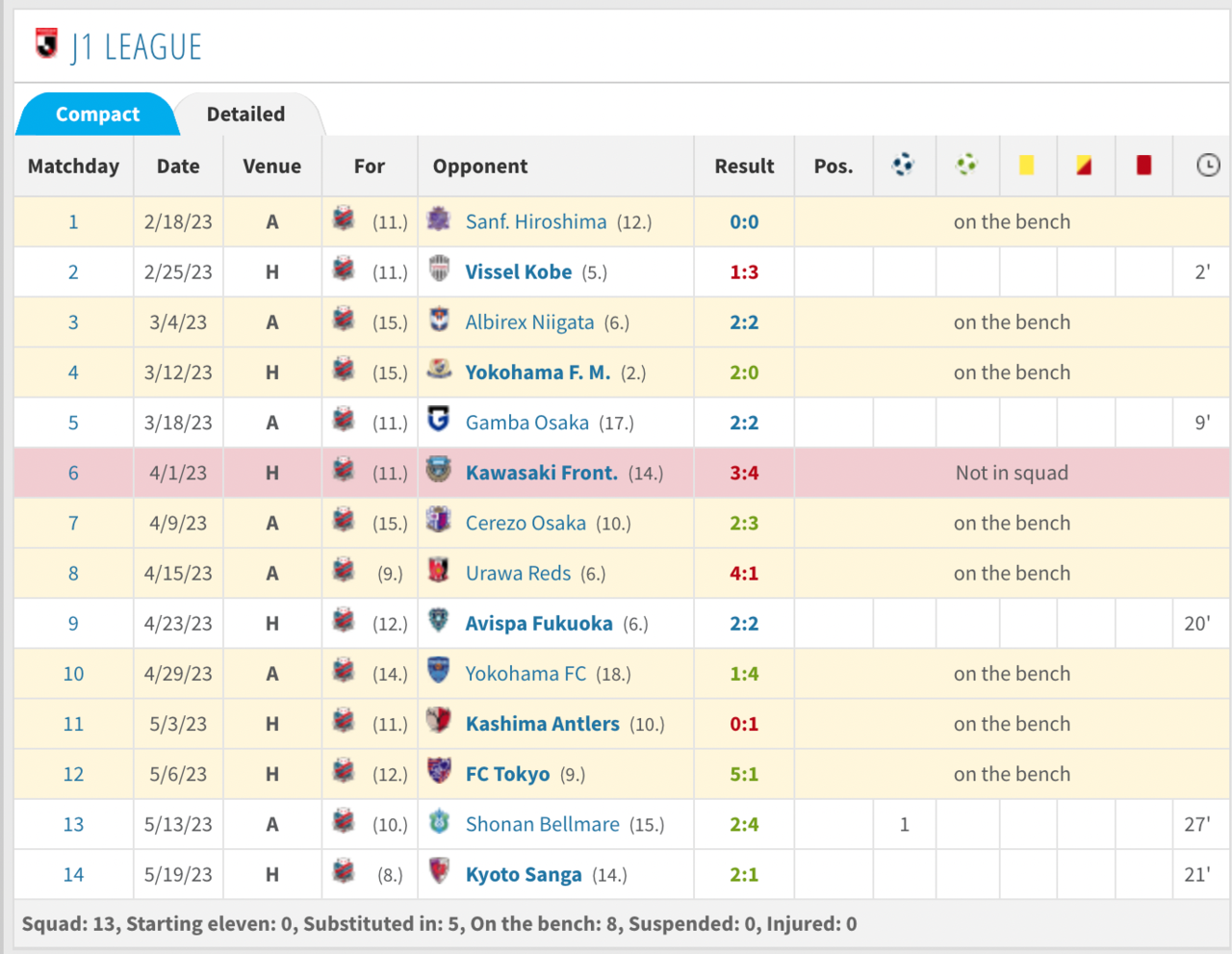Click the J1 League logo icon
Viewport: 1232px width, 954px height.
(x=46, y=44)
